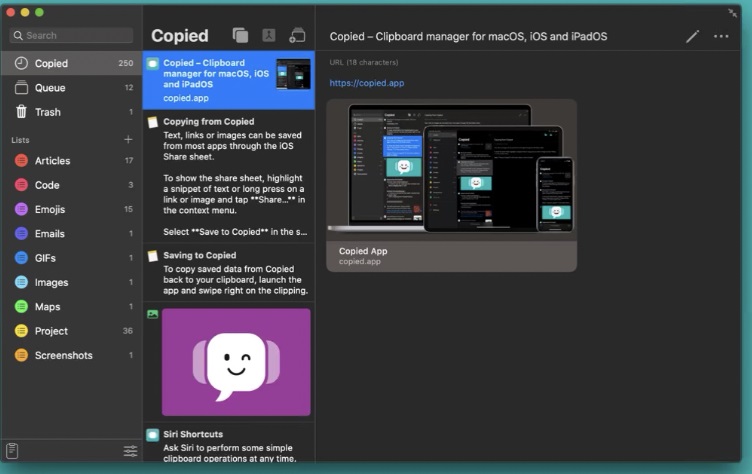
Task: Select the blue GIFs list icon
Action: tap(21, 258)
